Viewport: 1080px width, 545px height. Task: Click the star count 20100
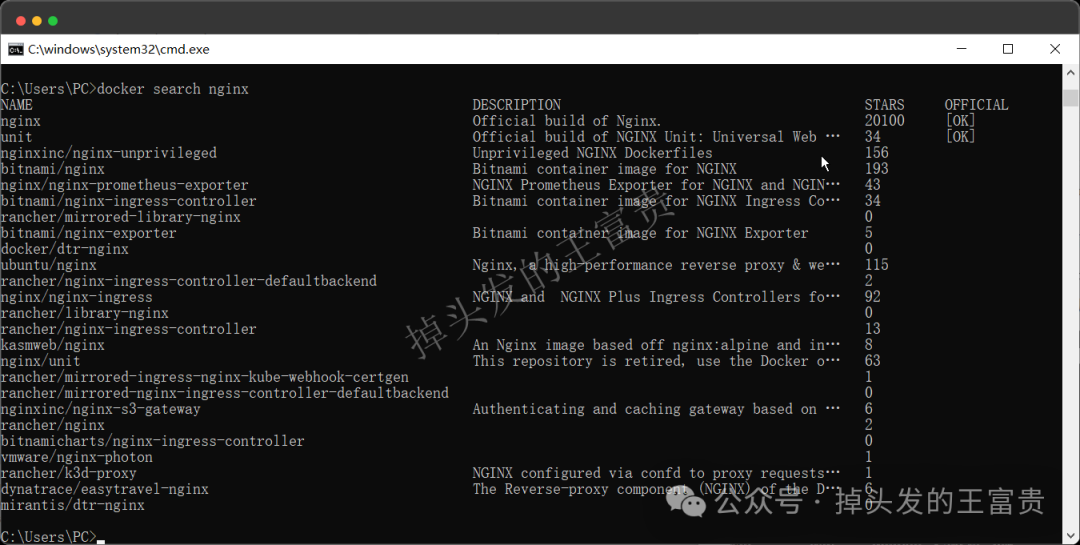coord(884,121)
